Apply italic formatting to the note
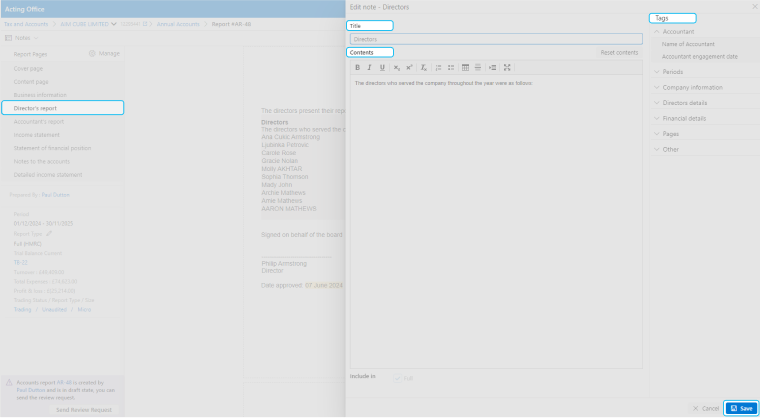760x418 pixels. 369,67
